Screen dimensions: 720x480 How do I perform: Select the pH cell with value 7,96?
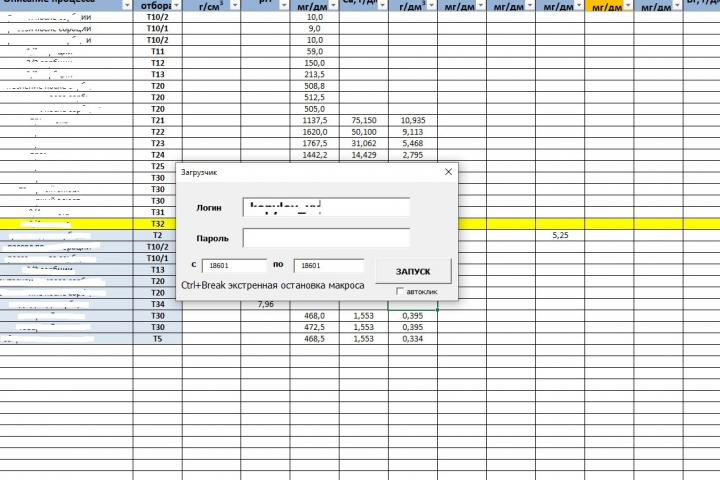coord(265,305)
